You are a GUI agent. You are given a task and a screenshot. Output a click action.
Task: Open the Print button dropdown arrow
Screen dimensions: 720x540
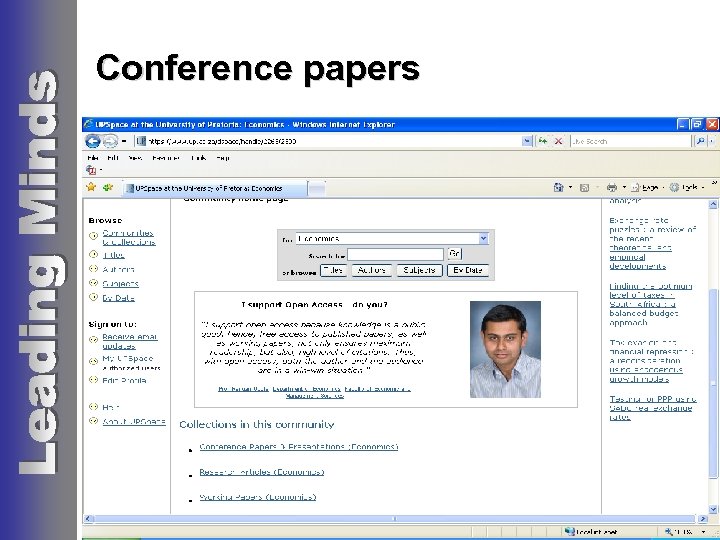coord(624,187)
